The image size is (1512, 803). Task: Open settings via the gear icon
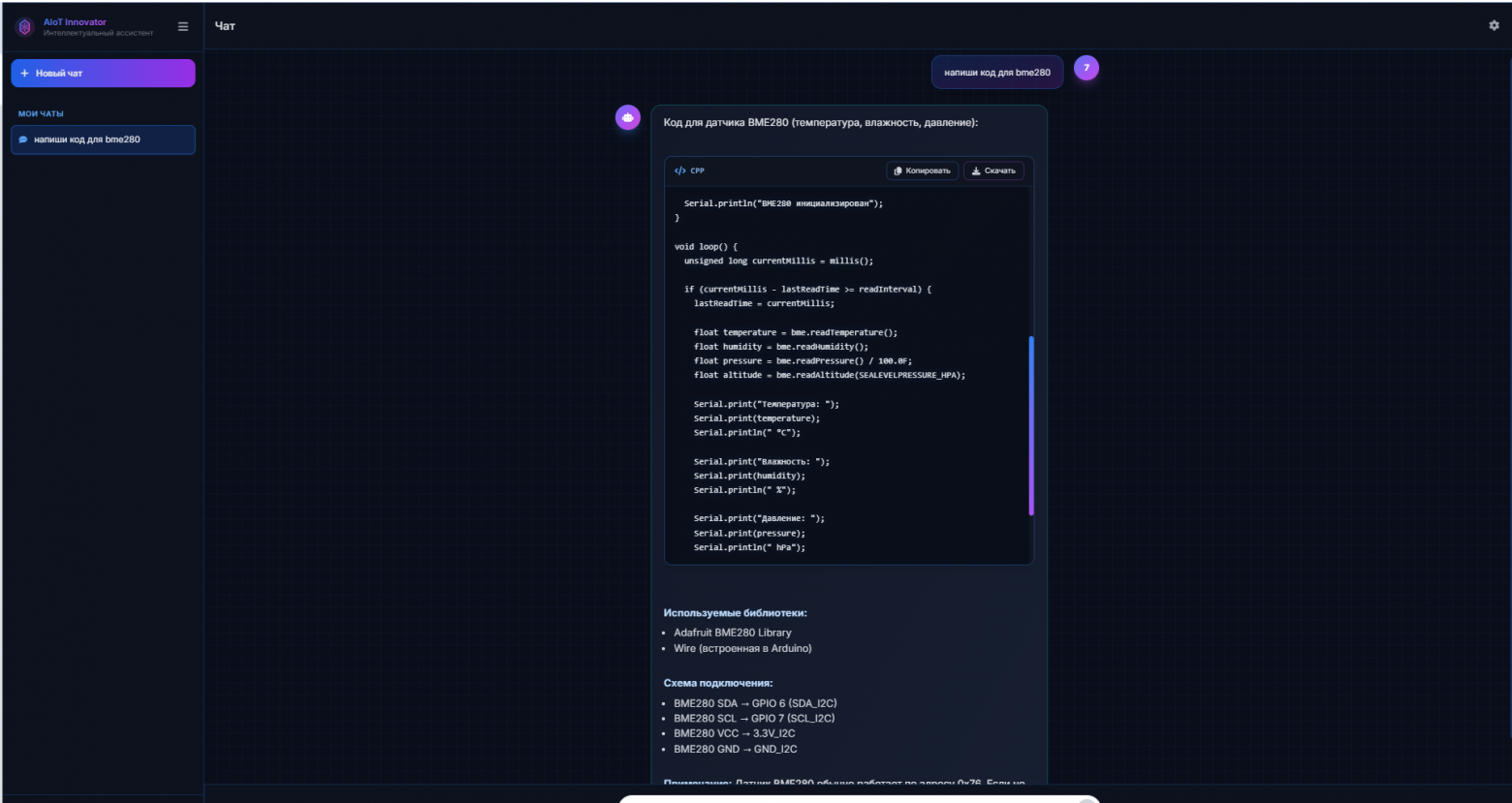1494,26
